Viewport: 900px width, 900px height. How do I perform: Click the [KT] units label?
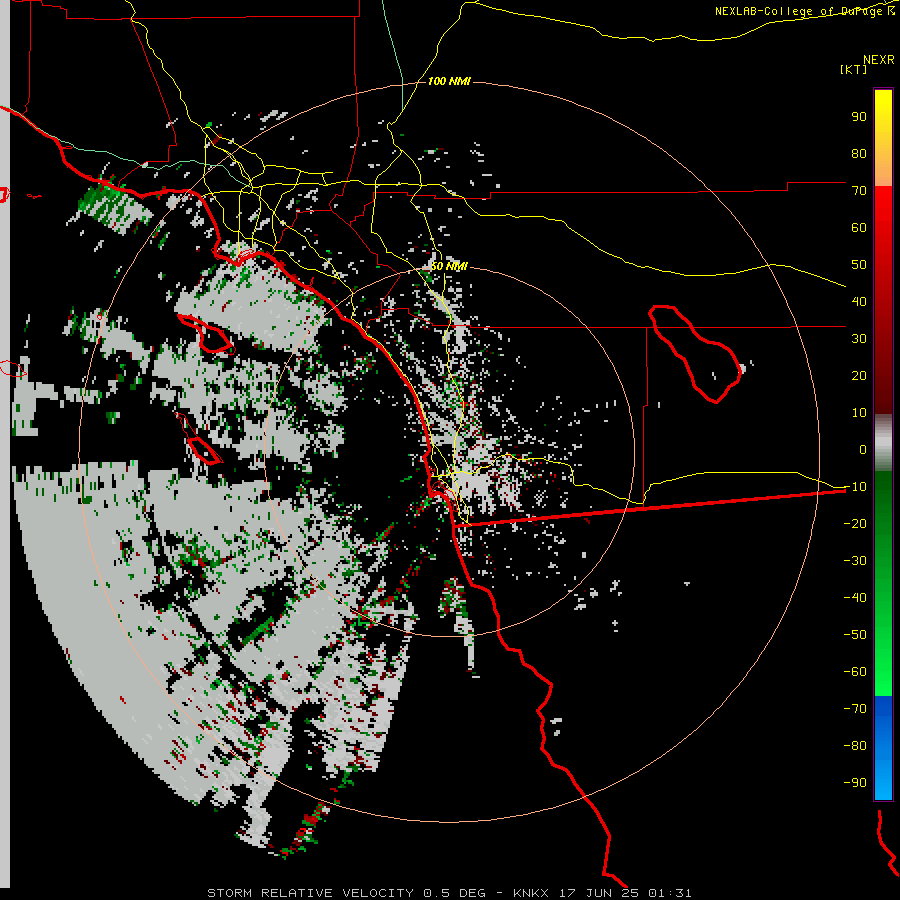(x=854, y=69)
